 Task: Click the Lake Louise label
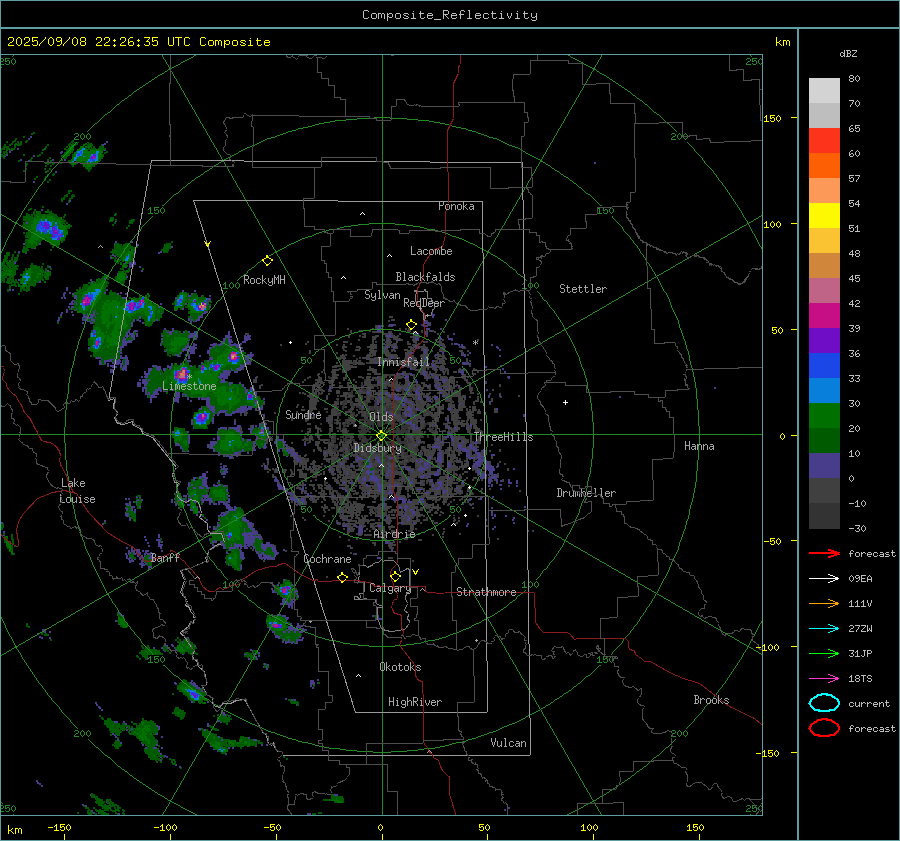77,491
